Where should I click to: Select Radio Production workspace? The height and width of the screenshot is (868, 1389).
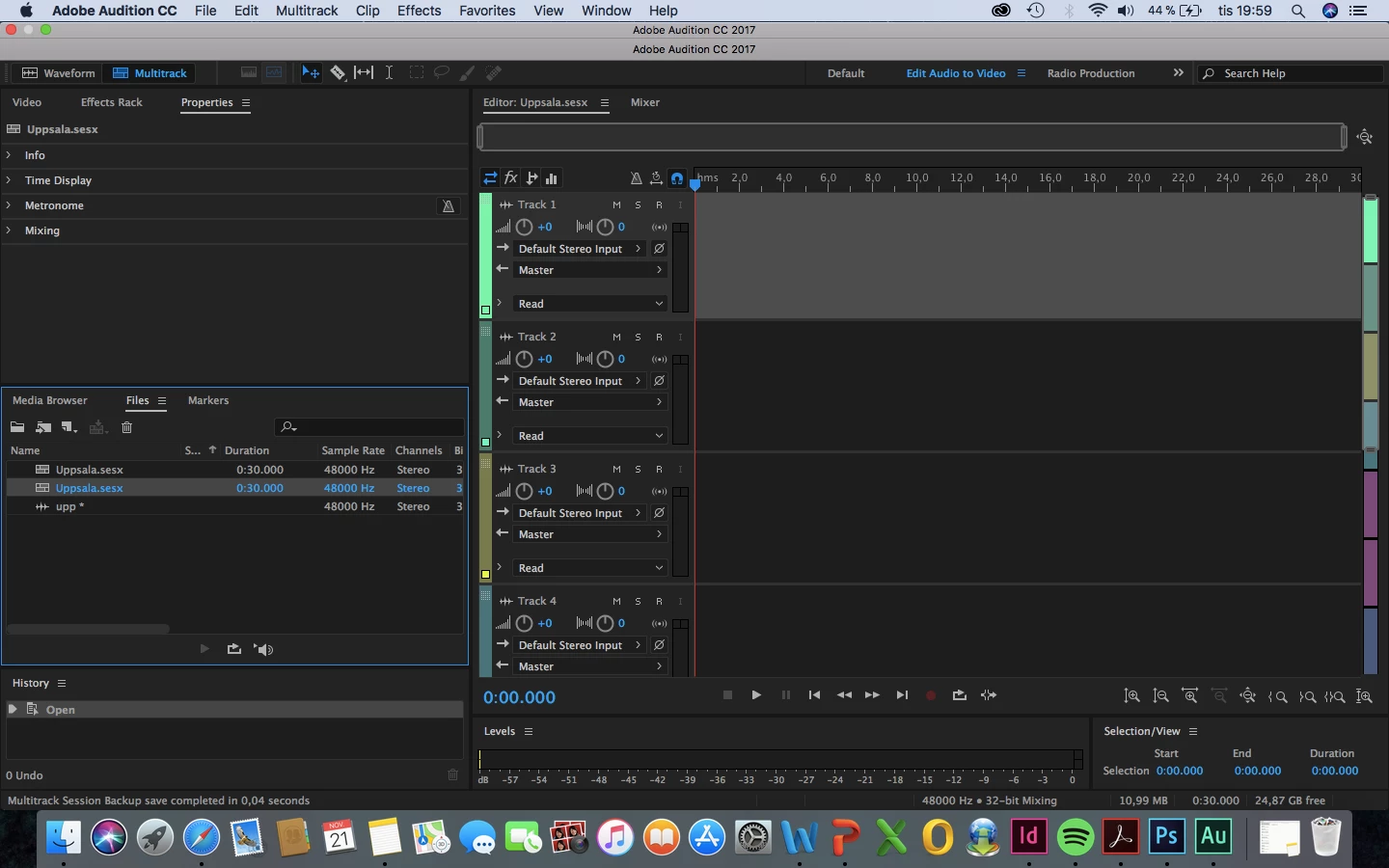click(x=1091, y=73)
